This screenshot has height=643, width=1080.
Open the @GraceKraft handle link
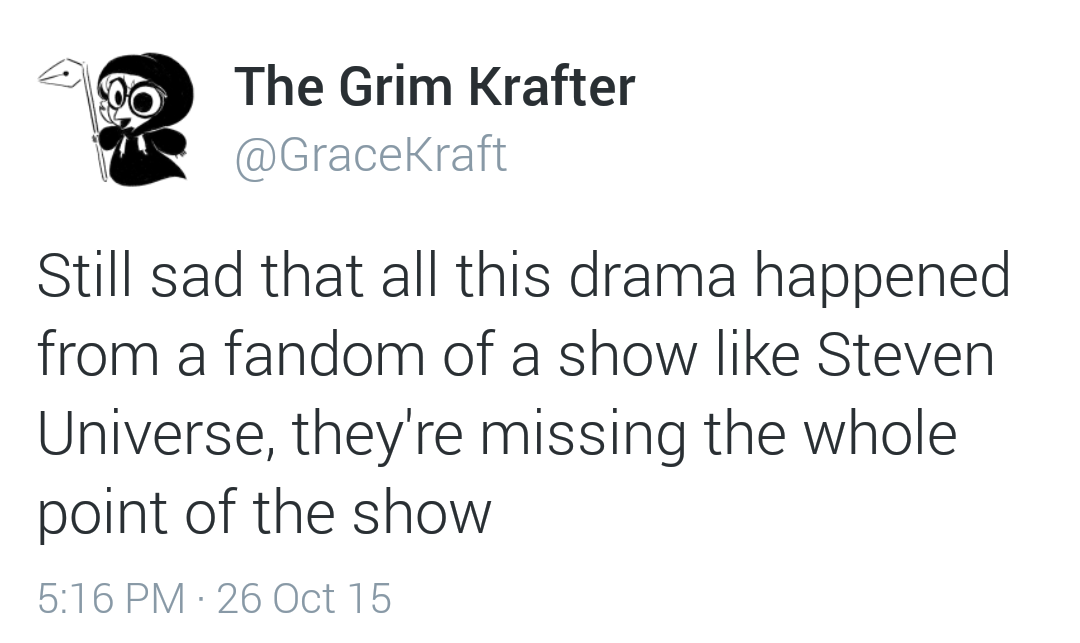371,155
